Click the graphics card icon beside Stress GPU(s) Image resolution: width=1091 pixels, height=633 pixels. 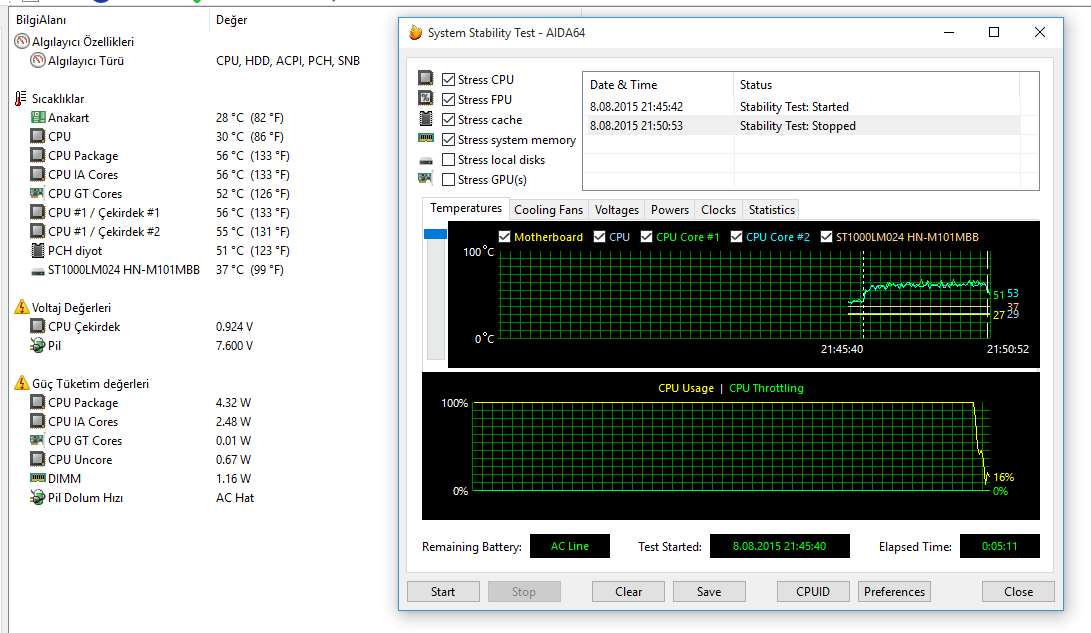[425, 178]
